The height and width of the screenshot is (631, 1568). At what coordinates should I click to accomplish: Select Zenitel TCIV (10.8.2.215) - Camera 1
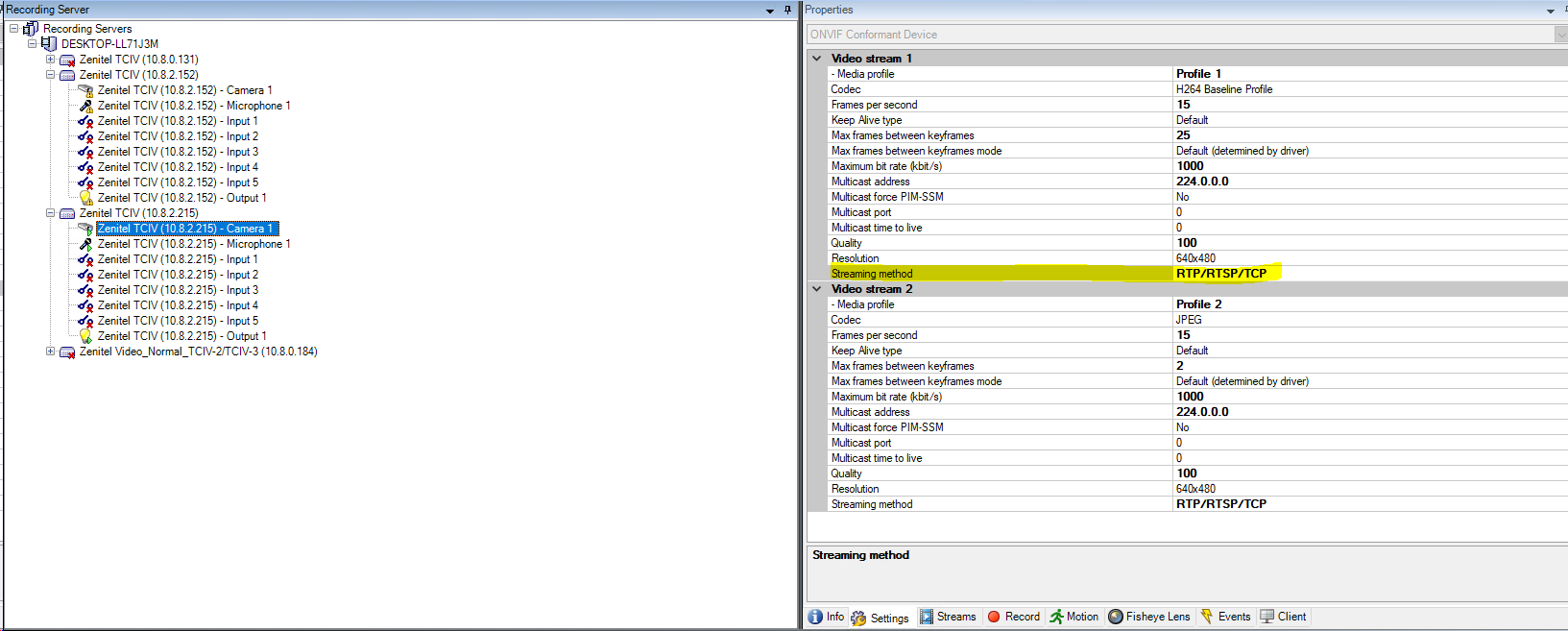(x=187, y=229)
